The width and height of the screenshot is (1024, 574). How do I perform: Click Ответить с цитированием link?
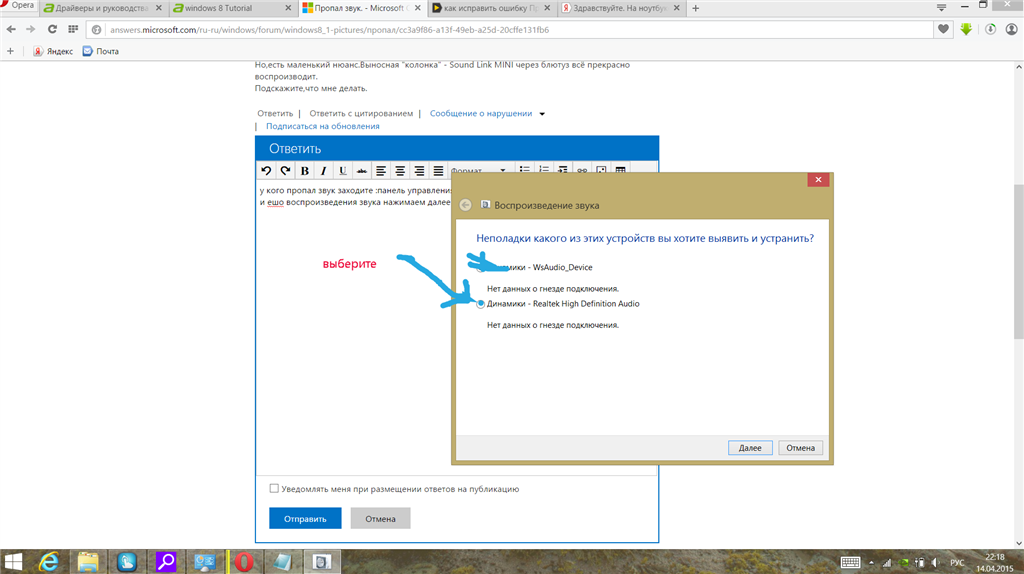[361, 114]
